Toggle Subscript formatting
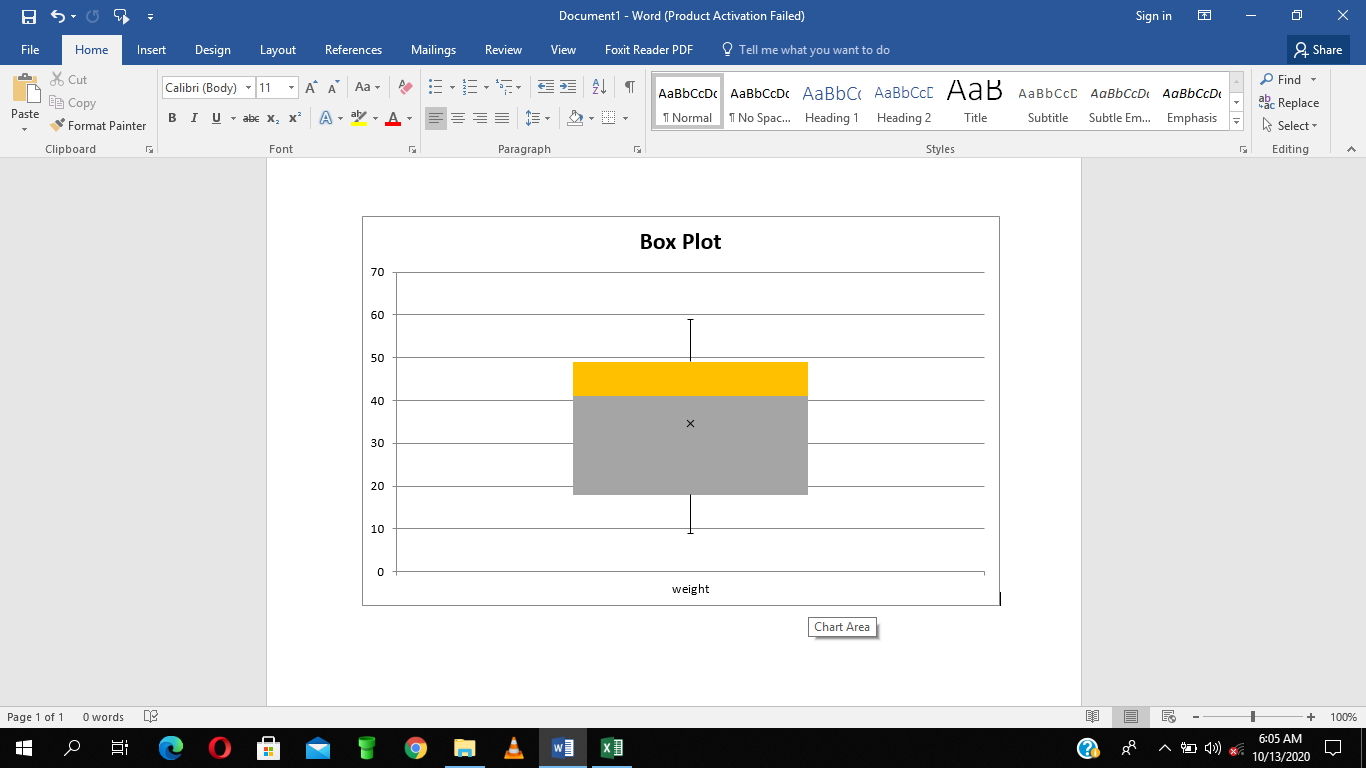The image size is (1366, 768). pyautogui.click(x=273, y=118)
